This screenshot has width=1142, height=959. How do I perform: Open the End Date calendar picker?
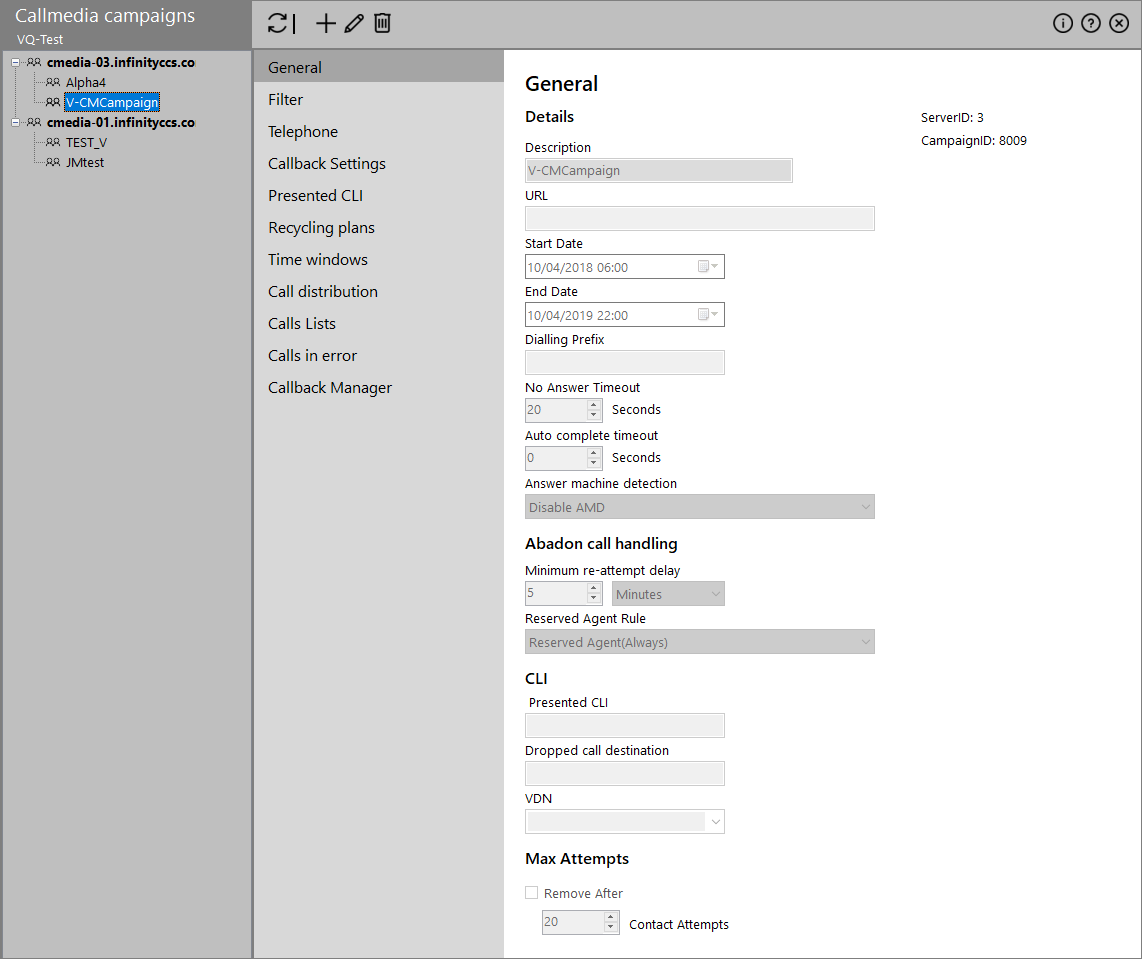(x=707, y=315)
